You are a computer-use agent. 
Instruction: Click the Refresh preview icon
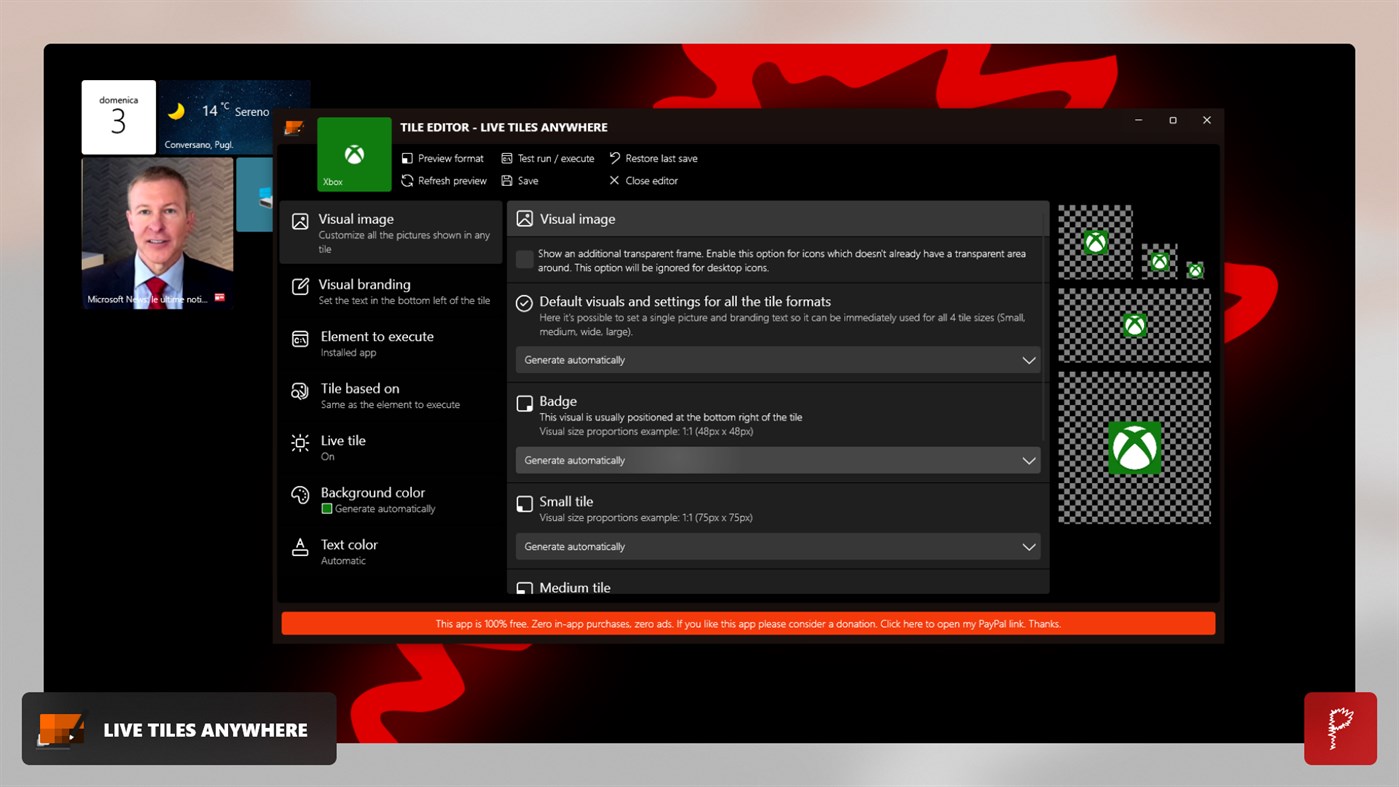pos(407,181)
